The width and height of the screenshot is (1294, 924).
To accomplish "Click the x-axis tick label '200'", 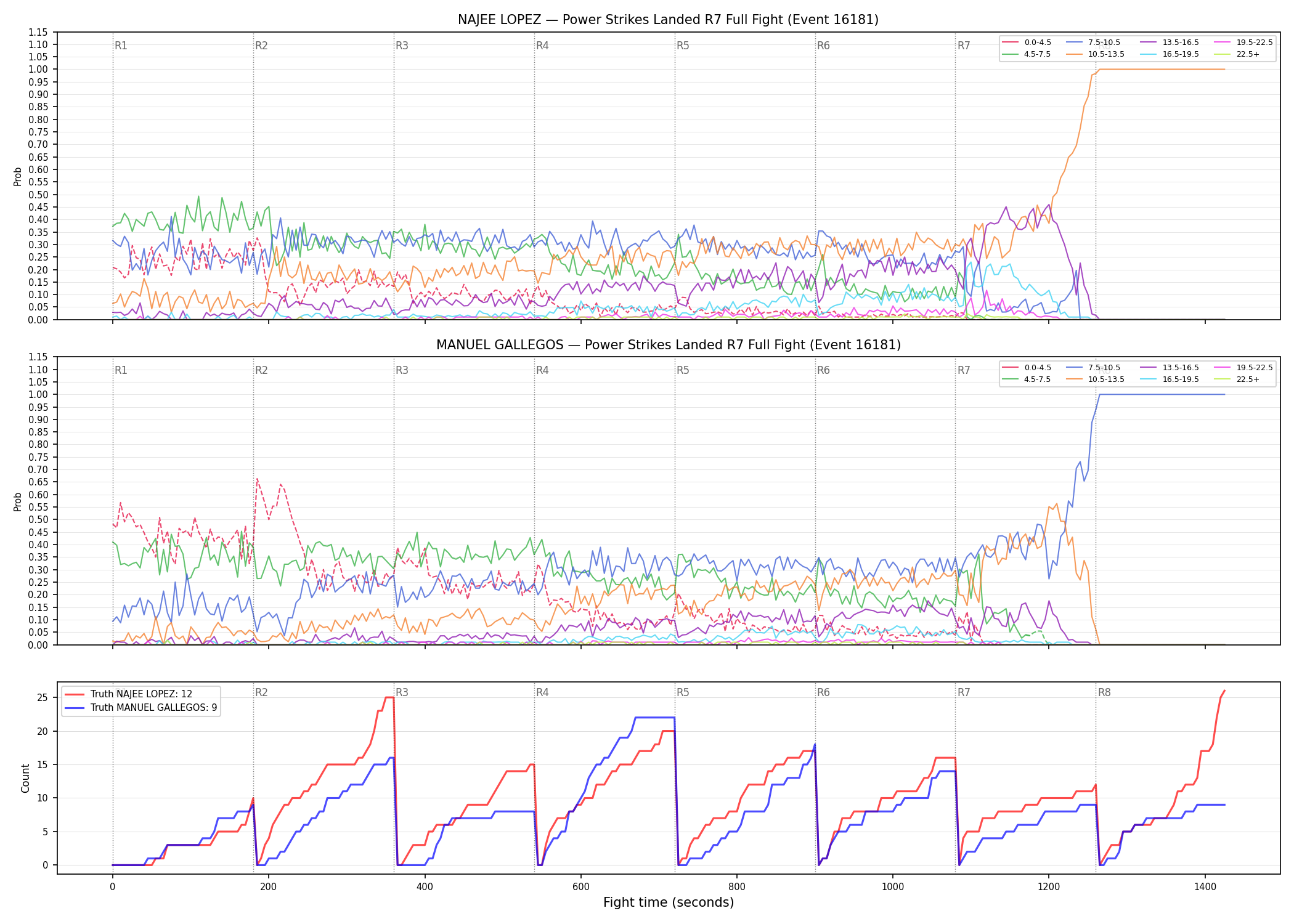I will [x=268, y=887].
